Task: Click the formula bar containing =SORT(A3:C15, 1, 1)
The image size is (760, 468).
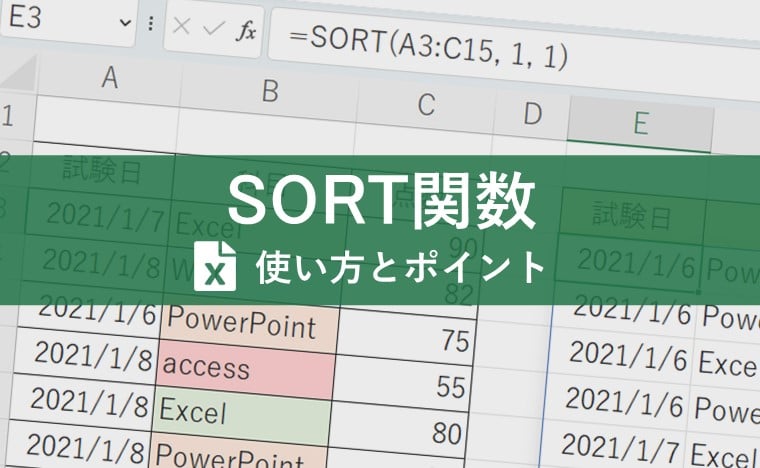Action: [500, 46]
